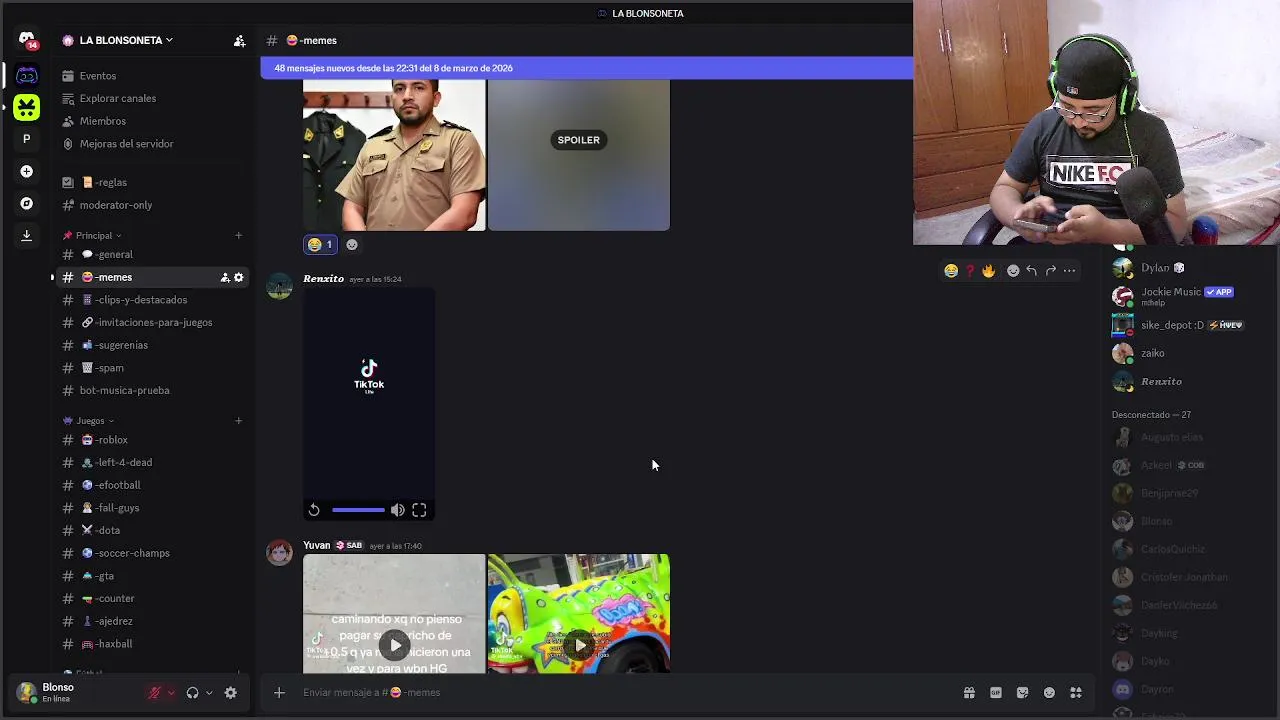The width and height of the screenshot is (1280, 720).
Task: Add a server with plus icon
Action: [27, 171]
